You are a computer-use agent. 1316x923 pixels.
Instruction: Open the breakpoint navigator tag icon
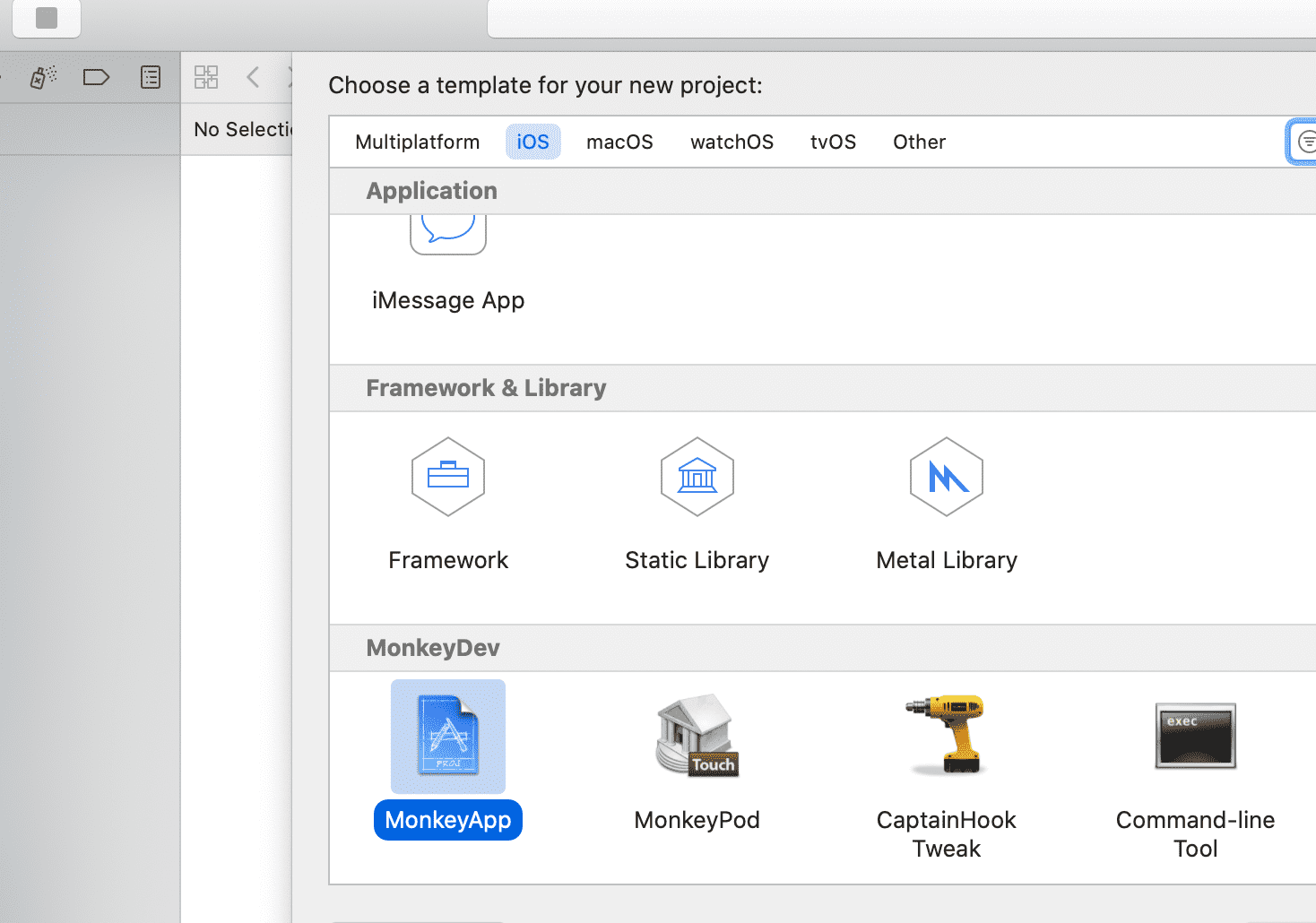[x=96, y=77]
